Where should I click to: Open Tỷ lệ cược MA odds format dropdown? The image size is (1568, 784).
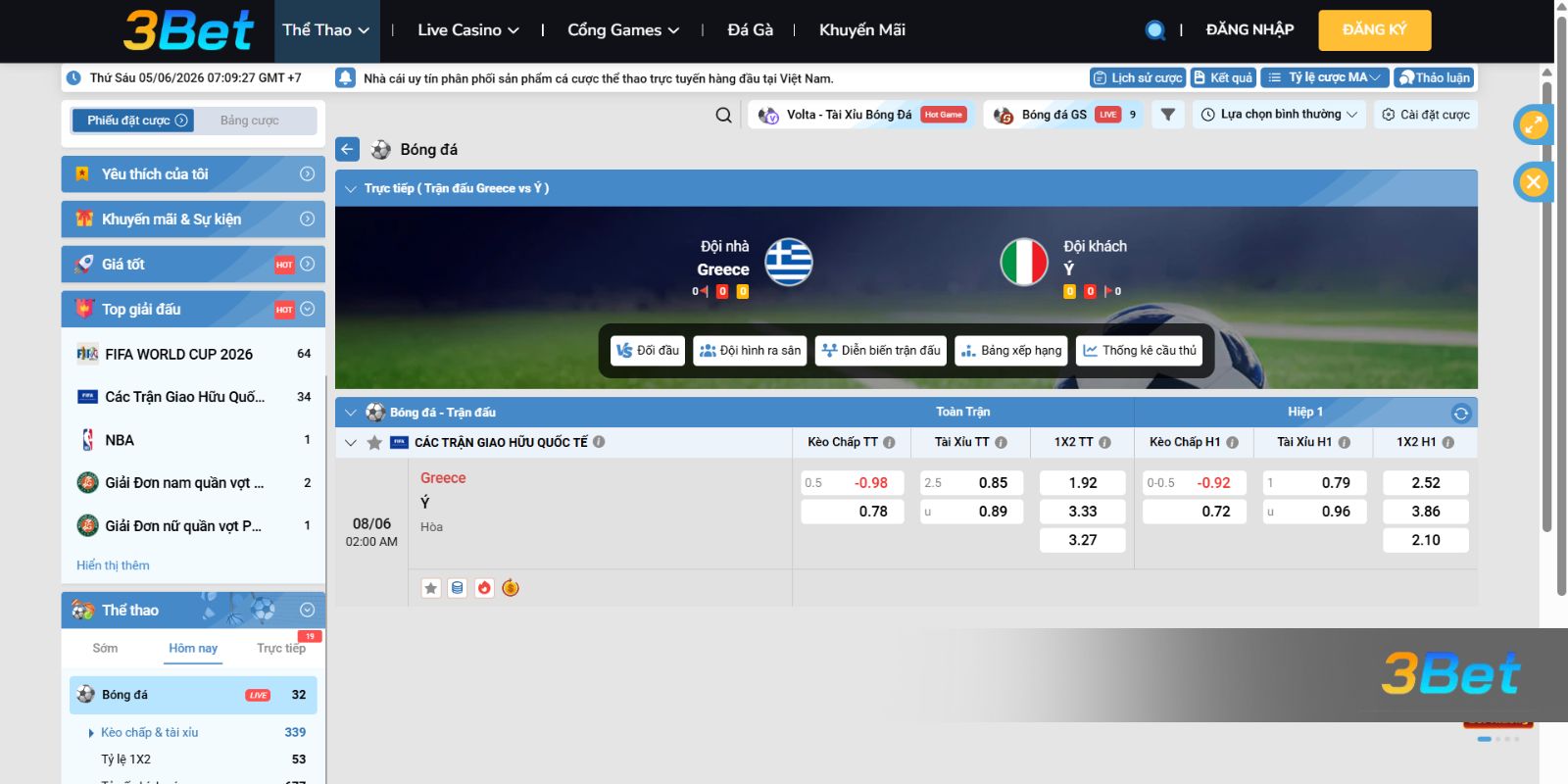coord(1325,77)
